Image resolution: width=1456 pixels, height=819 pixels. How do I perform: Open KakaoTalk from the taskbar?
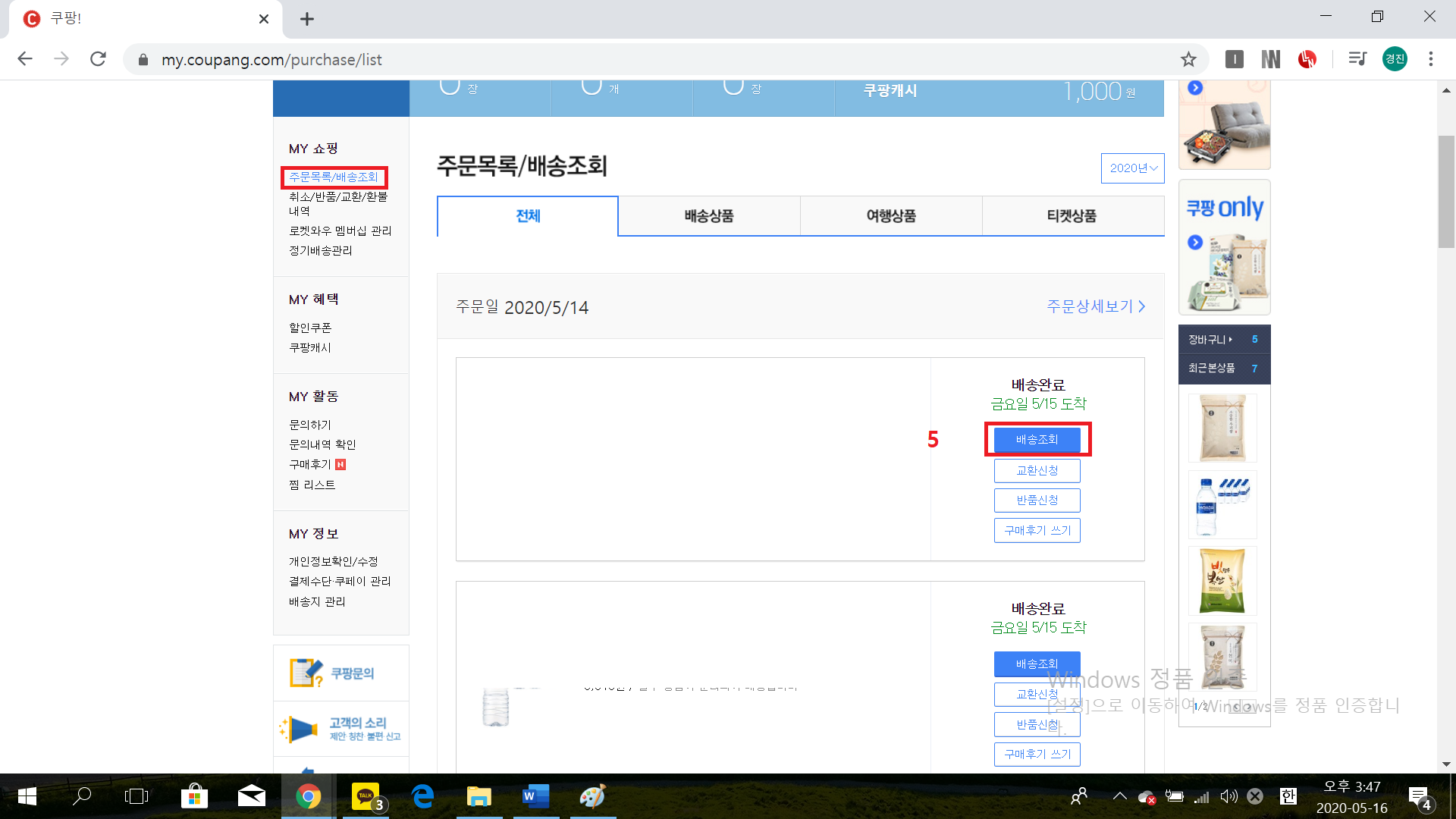[366, 796]
